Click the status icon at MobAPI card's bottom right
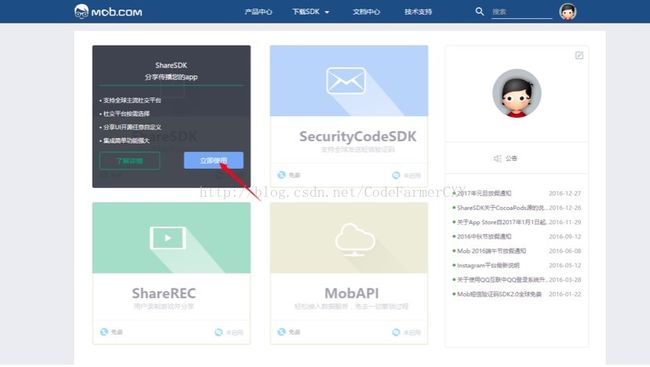Image resolution: width=650 pixels, height=367 pixels. coord(396,332)
